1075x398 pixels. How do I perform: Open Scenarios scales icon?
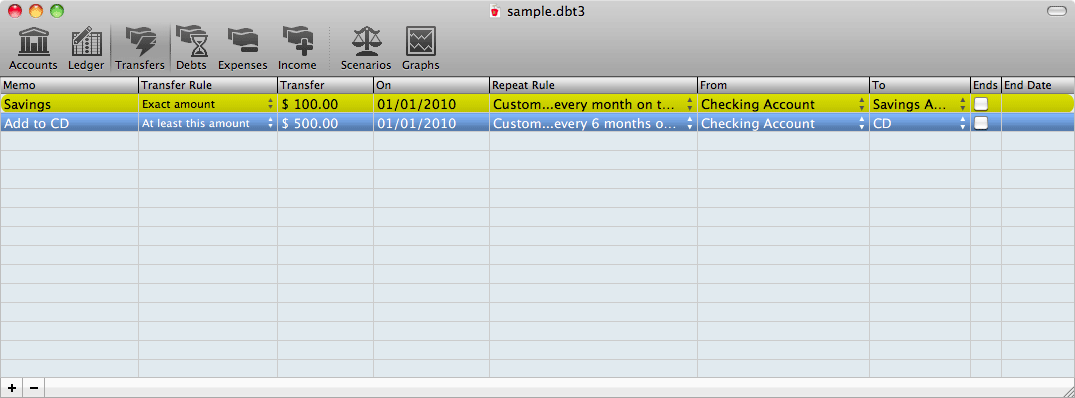(x=365, y=49)
